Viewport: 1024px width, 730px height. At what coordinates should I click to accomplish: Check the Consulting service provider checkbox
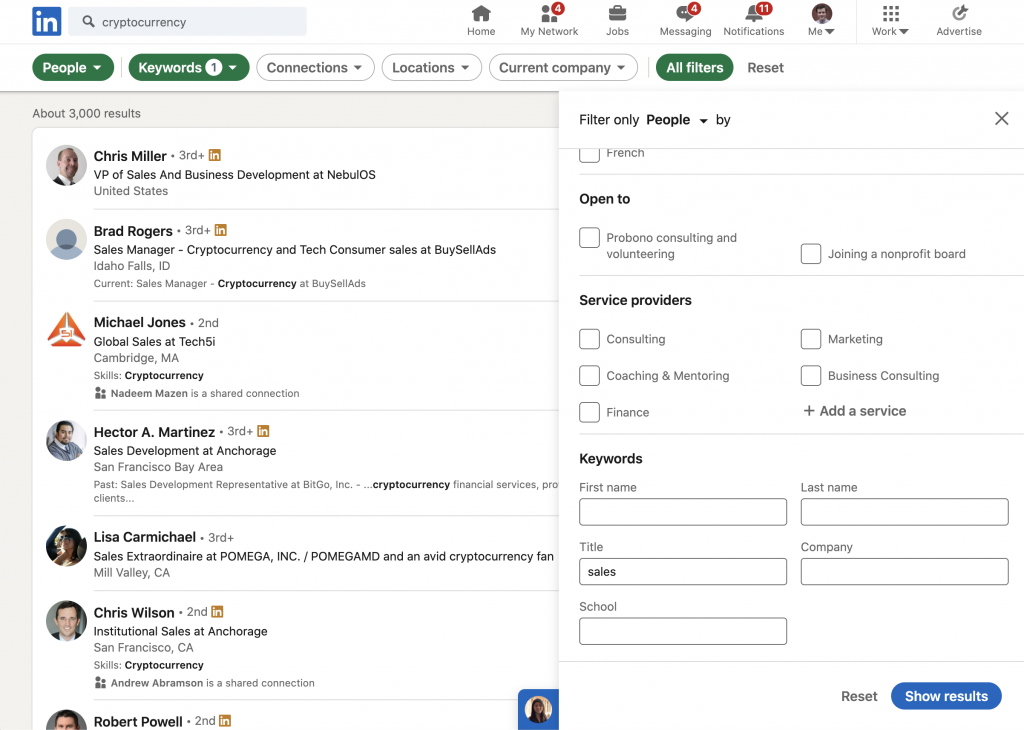coord(589,339)
